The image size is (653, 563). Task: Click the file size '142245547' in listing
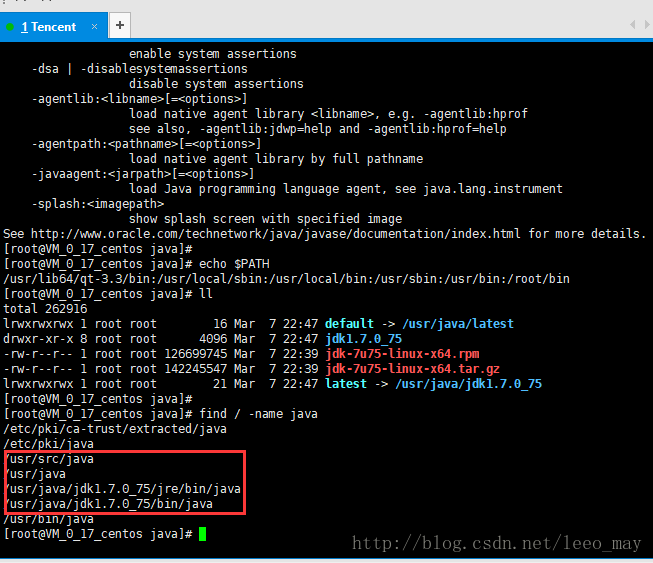pyautogui.click(x=196, y=369)
